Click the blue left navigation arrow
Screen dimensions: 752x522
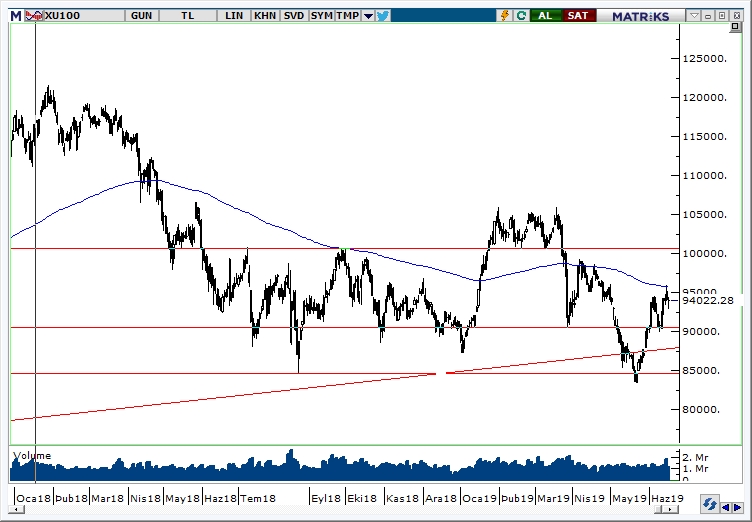tap(726, 507)
